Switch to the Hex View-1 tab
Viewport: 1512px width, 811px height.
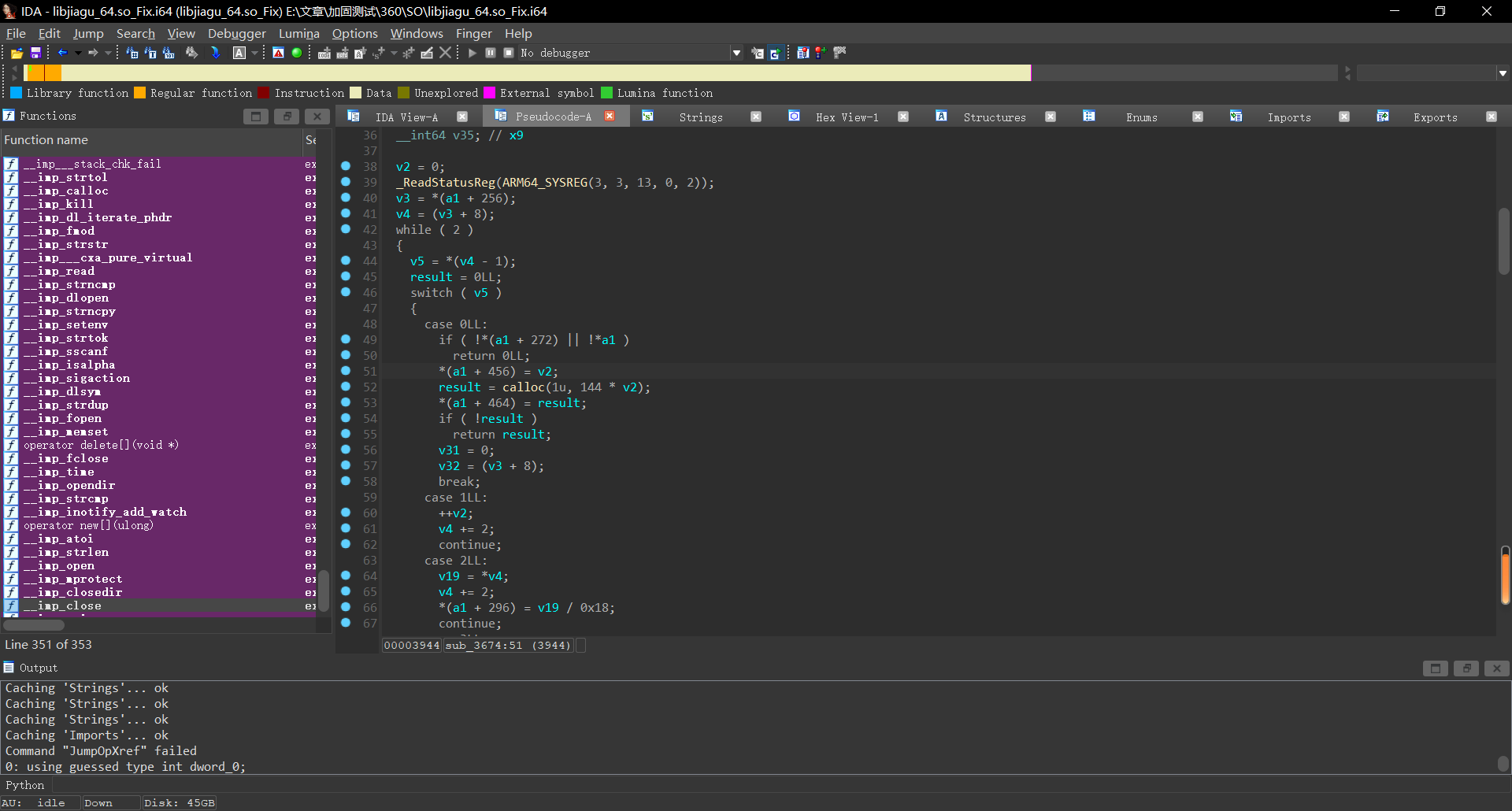pyautogui.click(x=846, y=117)
